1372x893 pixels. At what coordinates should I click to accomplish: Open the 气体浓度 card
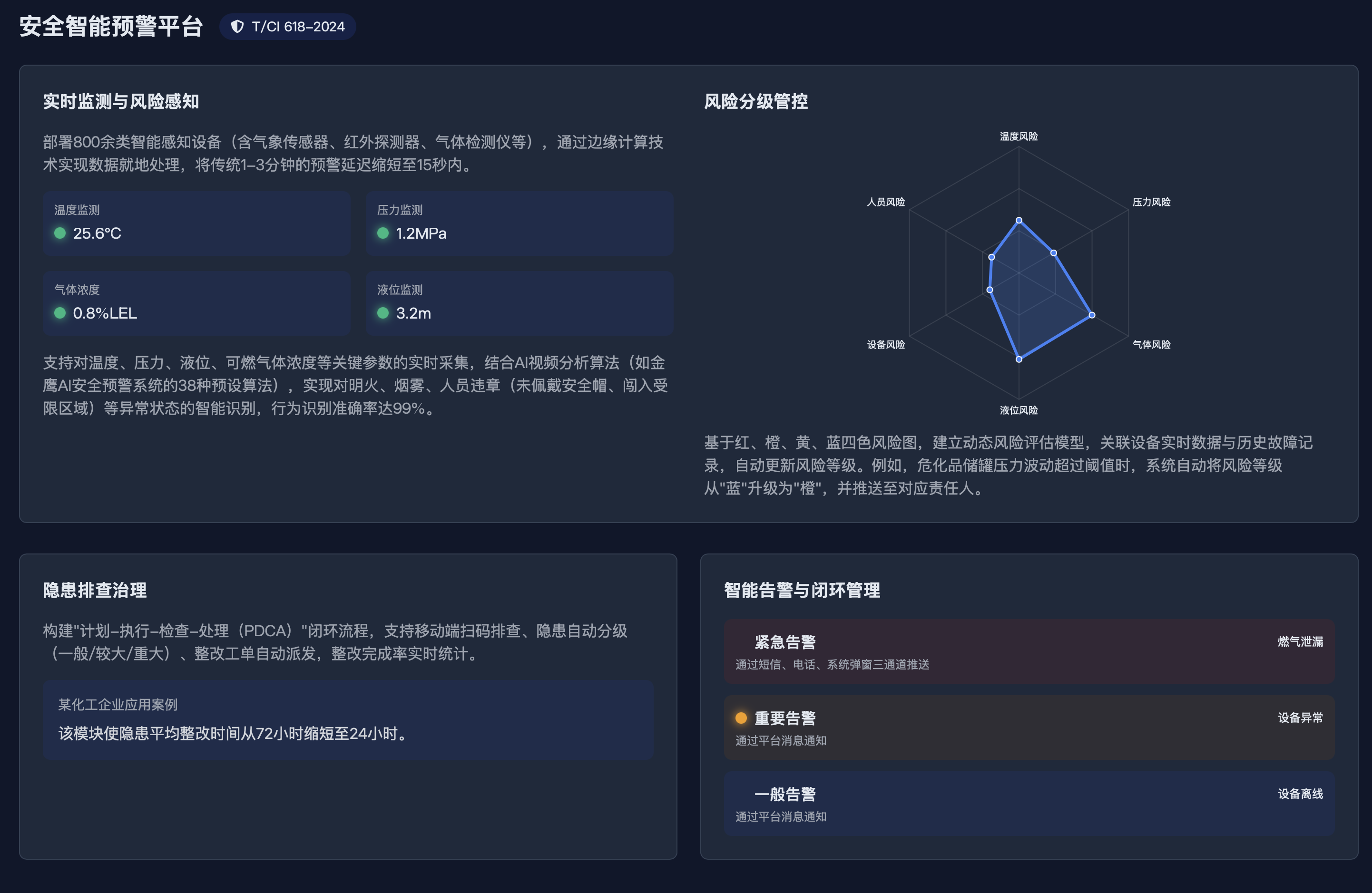coord(196,304)
